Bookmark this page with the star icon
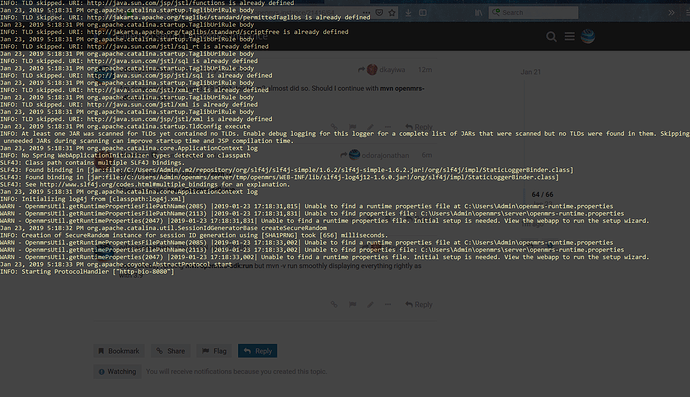This screenshot has height=397, width=690. click(392, 13)
